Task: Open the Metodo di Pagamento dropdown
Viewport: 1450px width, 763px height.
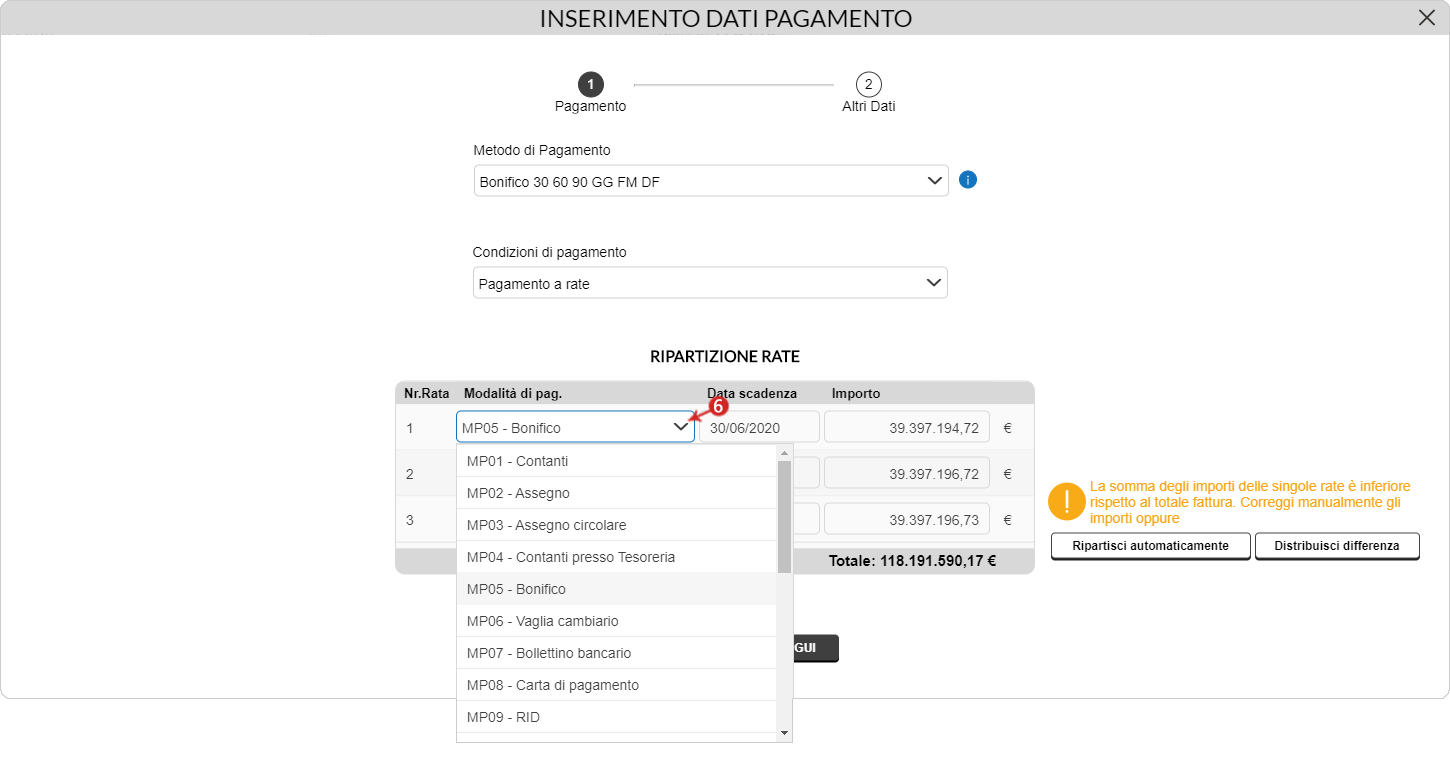Action: tap(710, 181)
